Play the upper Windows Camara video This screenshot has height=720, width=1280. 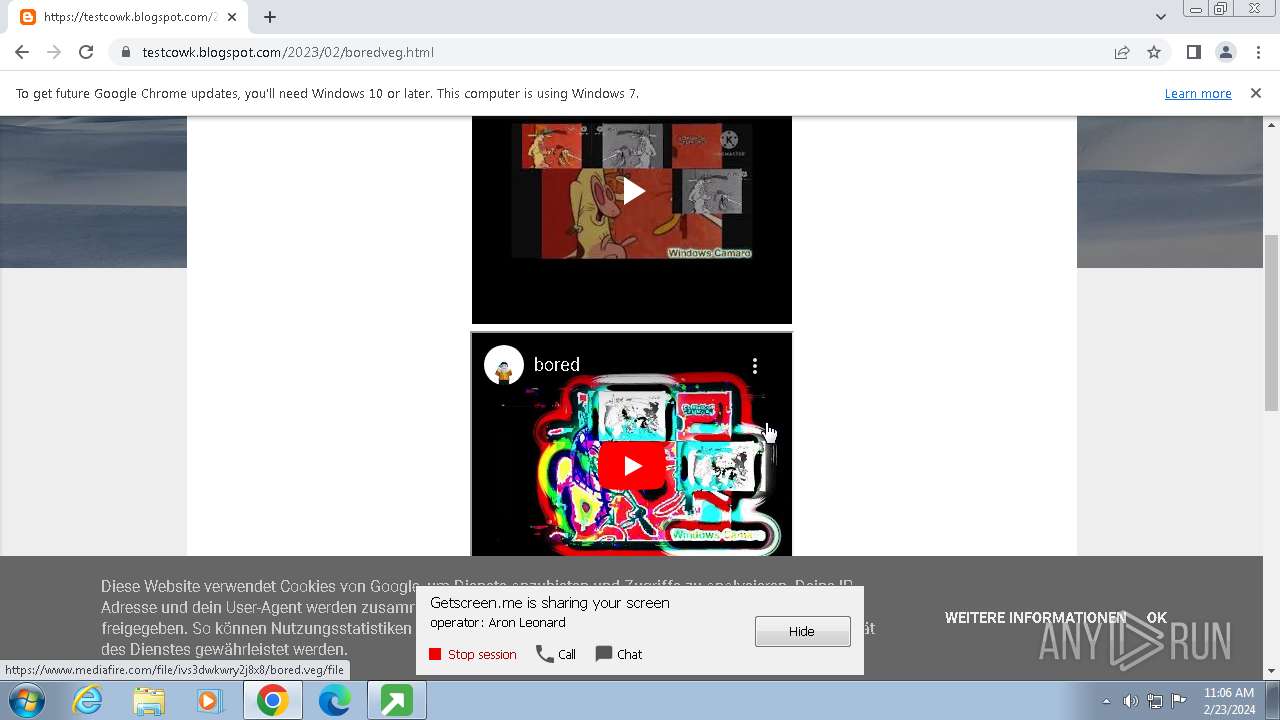click(x=632, y=190)
